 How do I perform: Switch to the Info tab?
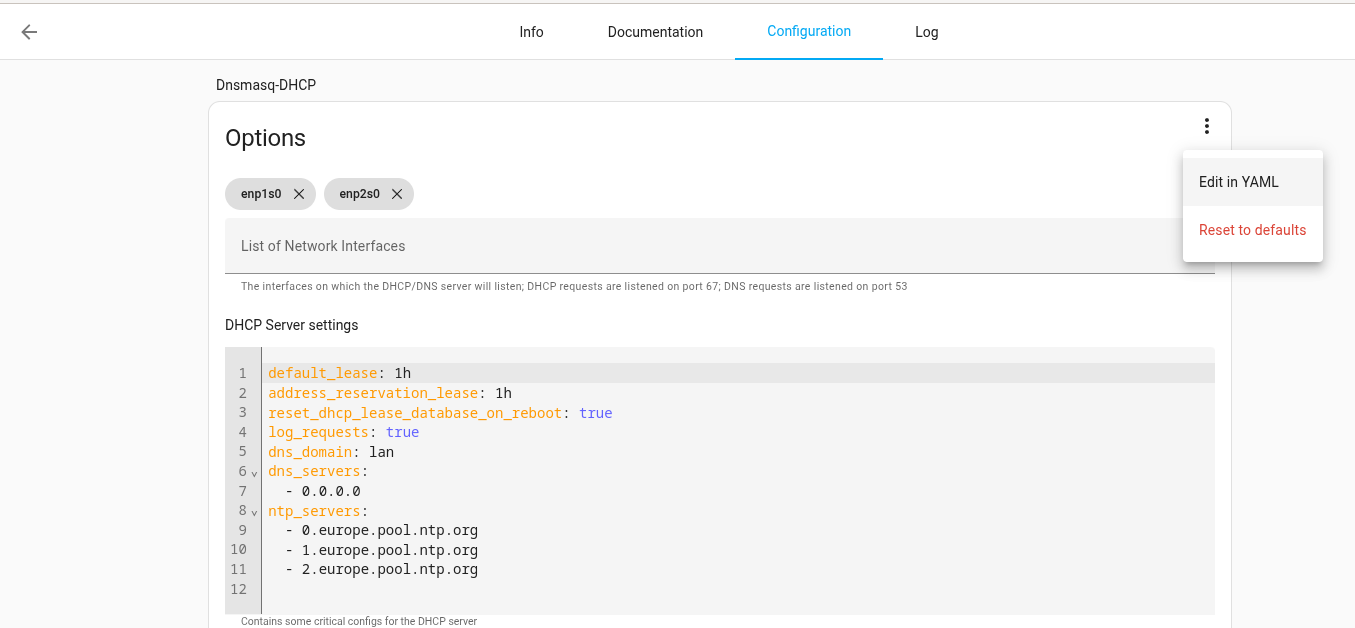pyautogui.click(x=531, y=32)
